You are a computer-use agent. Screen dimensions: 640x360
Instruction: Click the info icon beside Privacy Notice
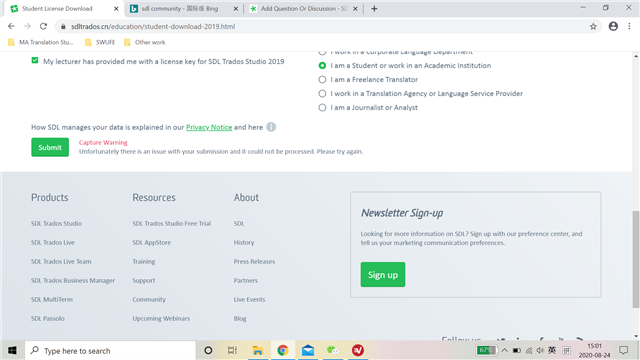point(271,127)
